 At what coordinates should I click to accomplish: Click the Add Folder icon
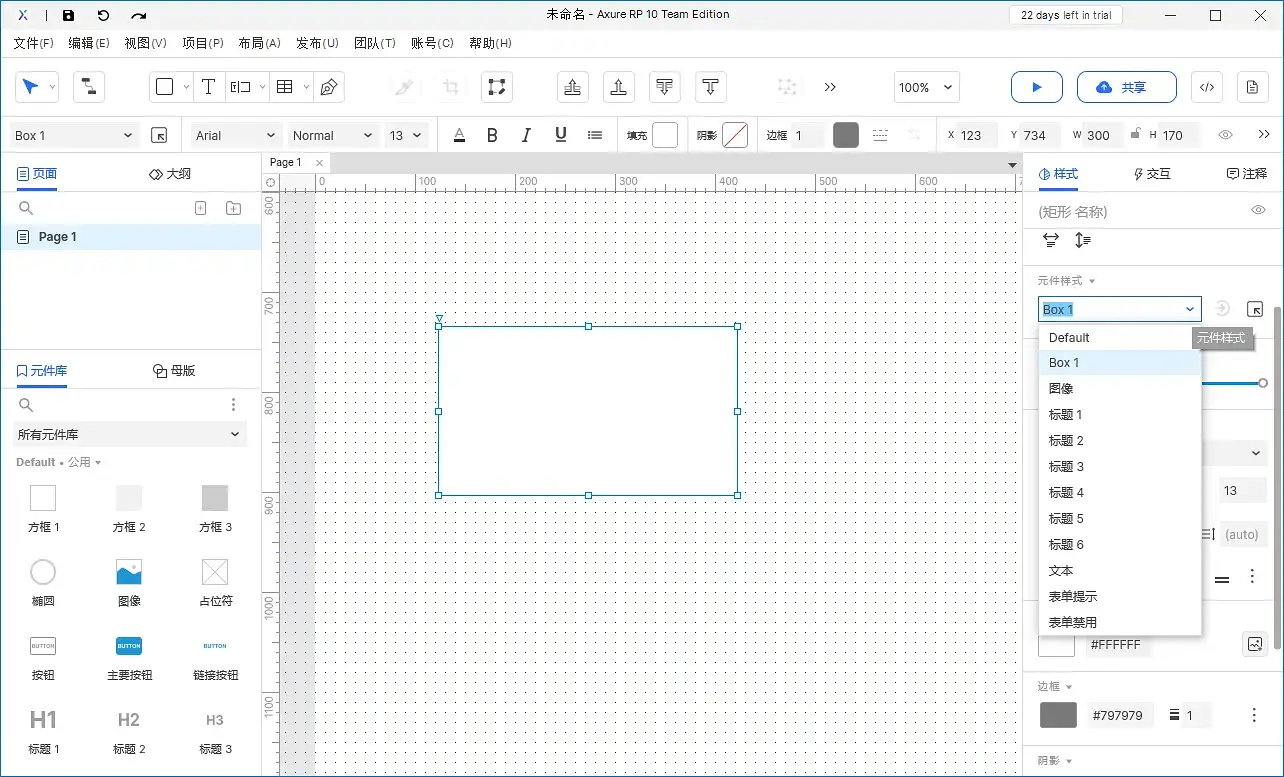233,208
